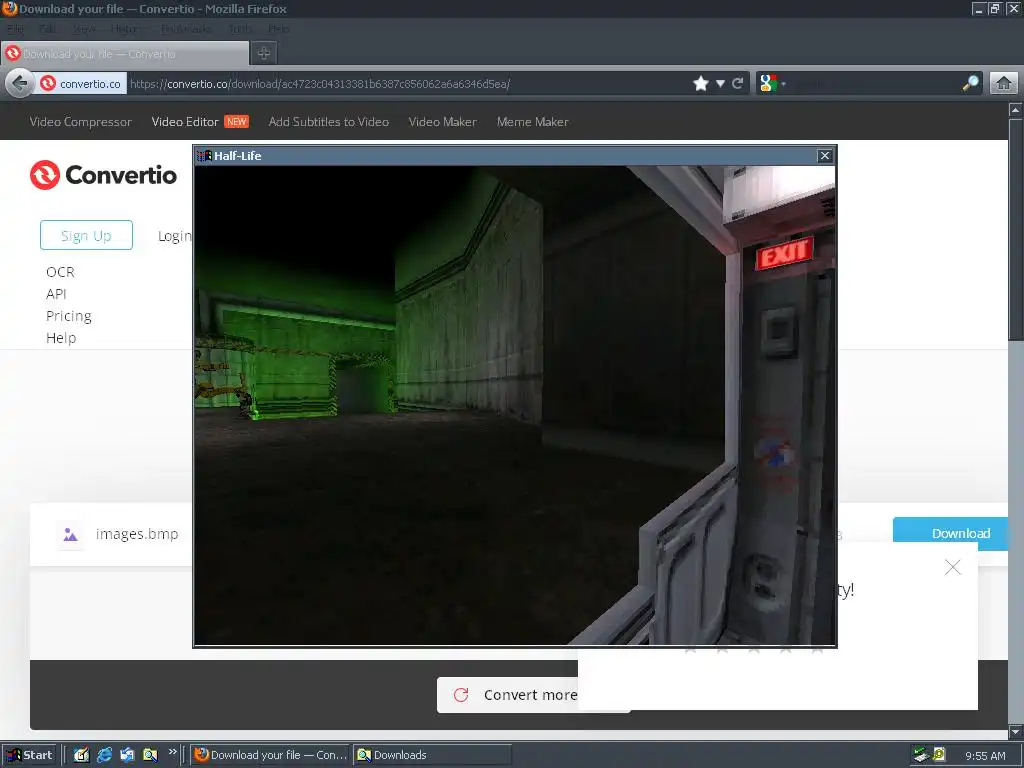Open the Pricing page link

(x=69, y=316)
